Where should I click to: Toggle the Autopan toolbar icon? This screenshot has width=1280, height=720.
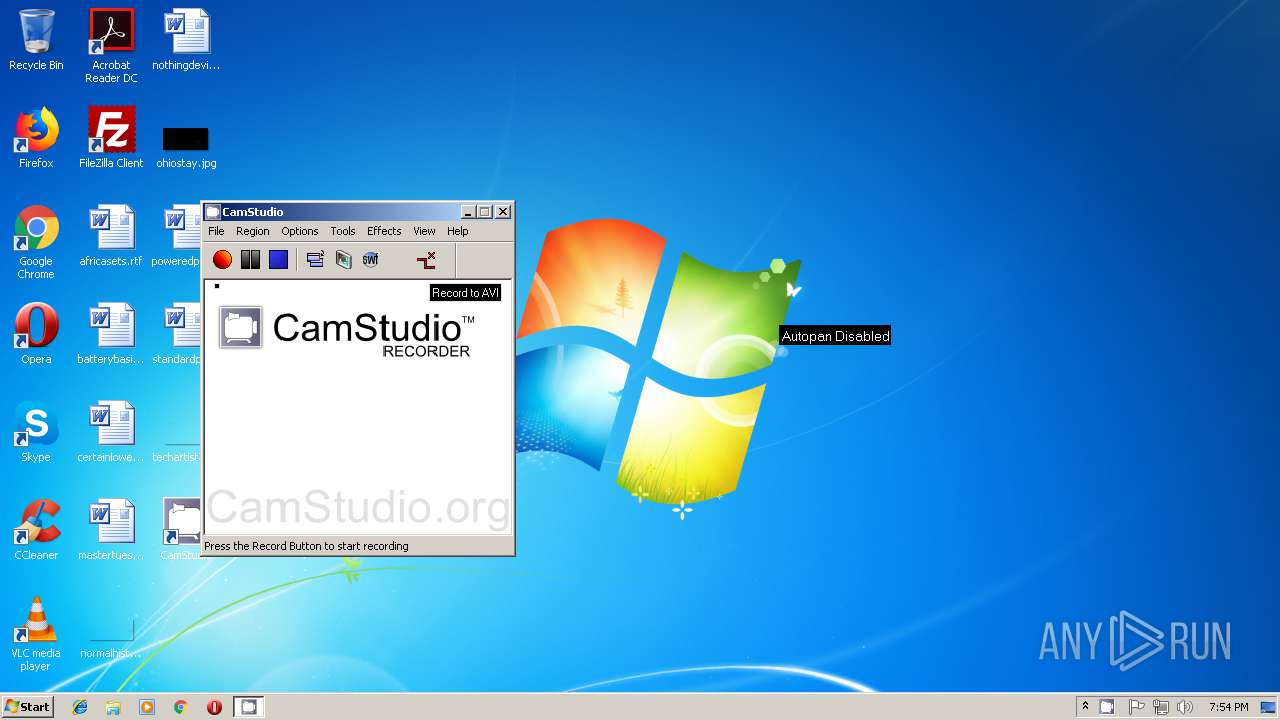(426, 260)
